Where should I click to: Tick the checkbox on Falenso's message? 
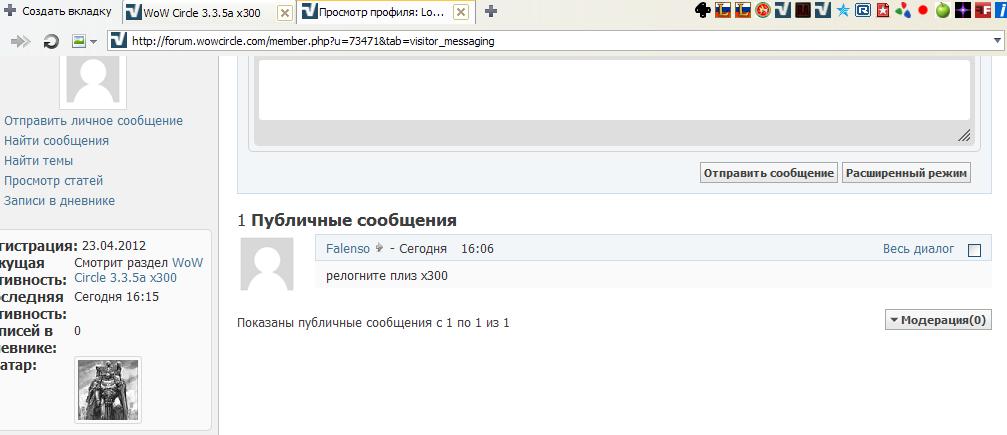point(975,250)
